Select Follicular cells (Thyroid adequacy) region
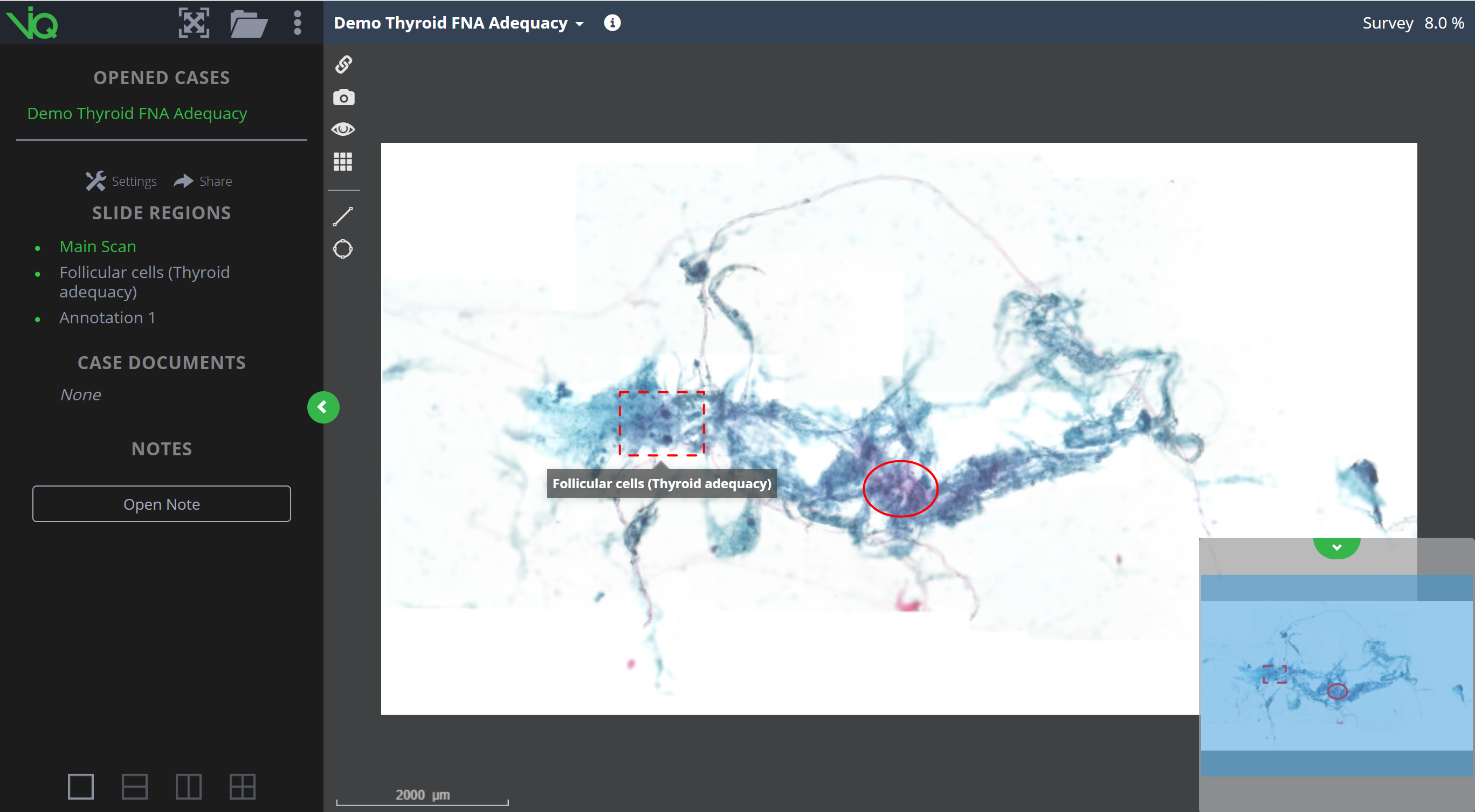Viewport: 1475px width, 812px height. point(144,282)
